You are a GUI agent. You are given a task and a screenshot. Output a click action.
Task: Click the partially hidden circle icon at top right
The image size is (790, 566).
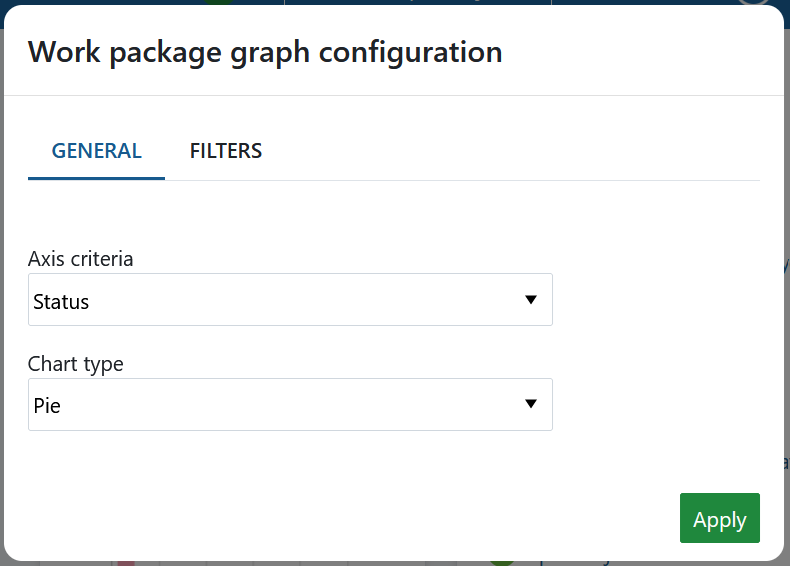[x=752, y=2]
